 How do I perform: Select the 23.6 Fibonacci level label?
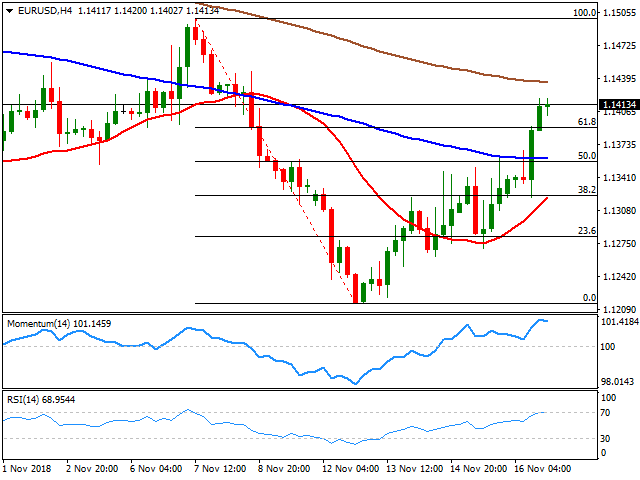tap(587, 230)
